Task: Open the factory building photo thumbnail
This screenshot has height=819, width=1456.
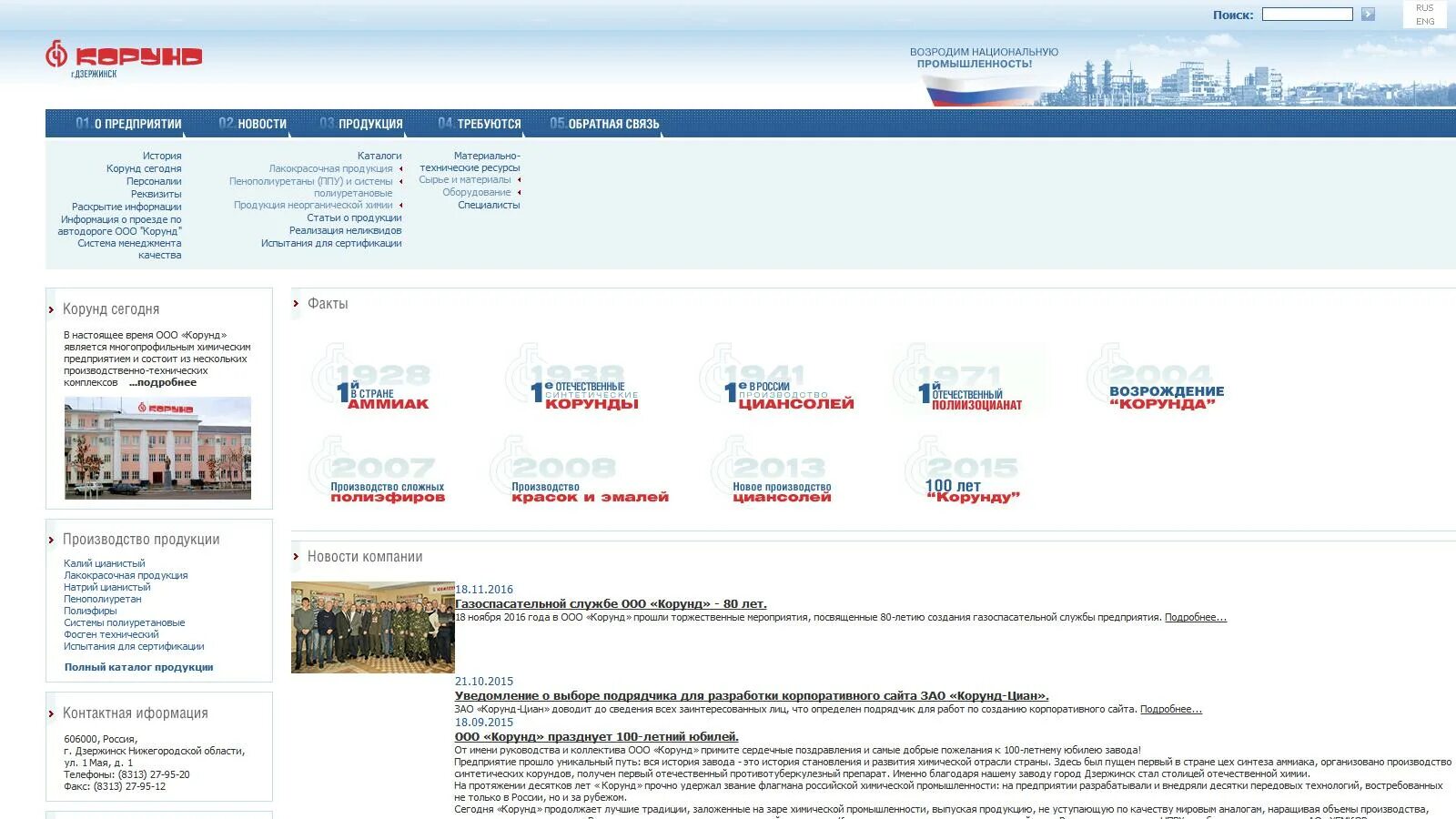Action: pyautogui.click(x=157, y=448)
